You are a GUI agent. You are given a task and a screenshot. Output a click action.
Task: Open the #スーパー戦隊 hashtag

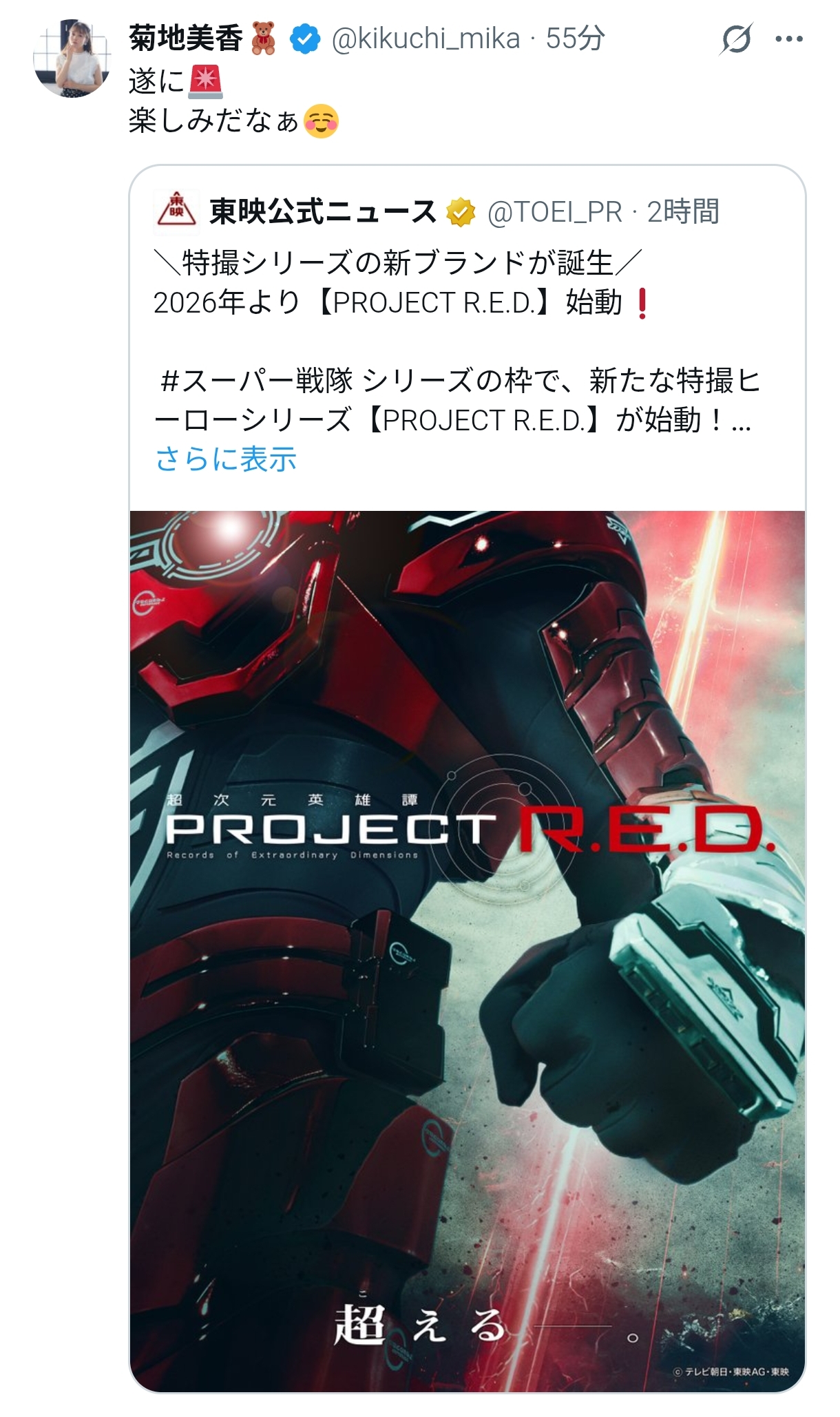click(x=256, y=381)
